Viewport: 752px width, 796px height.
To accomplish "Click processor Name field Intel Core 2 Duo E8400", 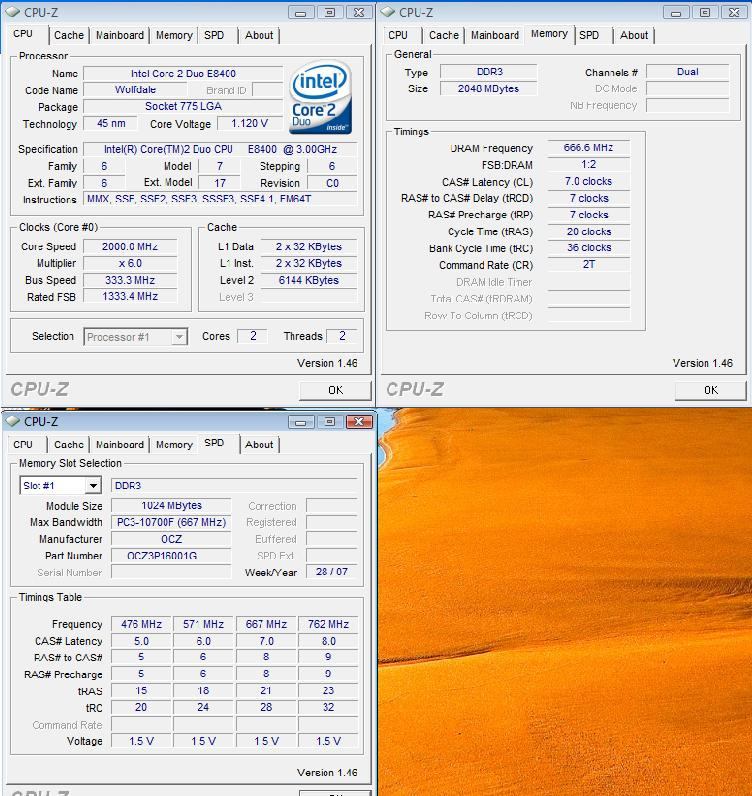I will pyautogui.click(x=183, y=74).
